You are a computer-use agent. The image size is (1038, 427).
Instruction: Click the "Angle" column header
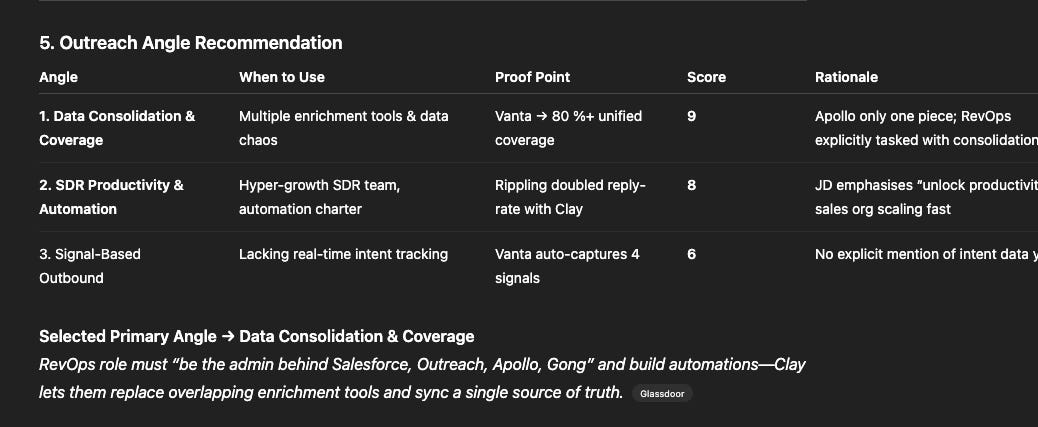coord(58,77)
